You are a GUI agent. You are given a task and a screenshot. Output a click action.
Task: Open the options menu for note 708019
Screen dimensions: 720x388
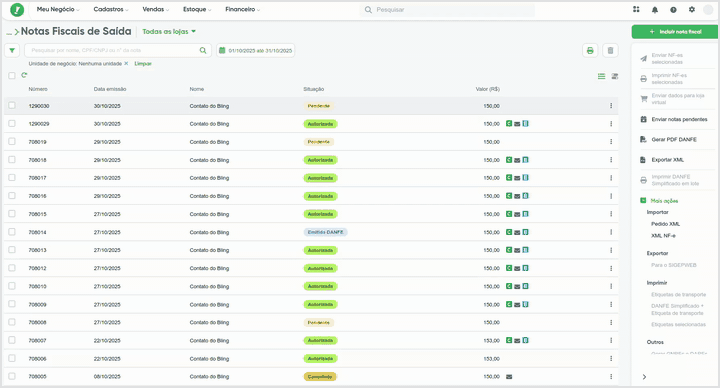click(611, 142)
